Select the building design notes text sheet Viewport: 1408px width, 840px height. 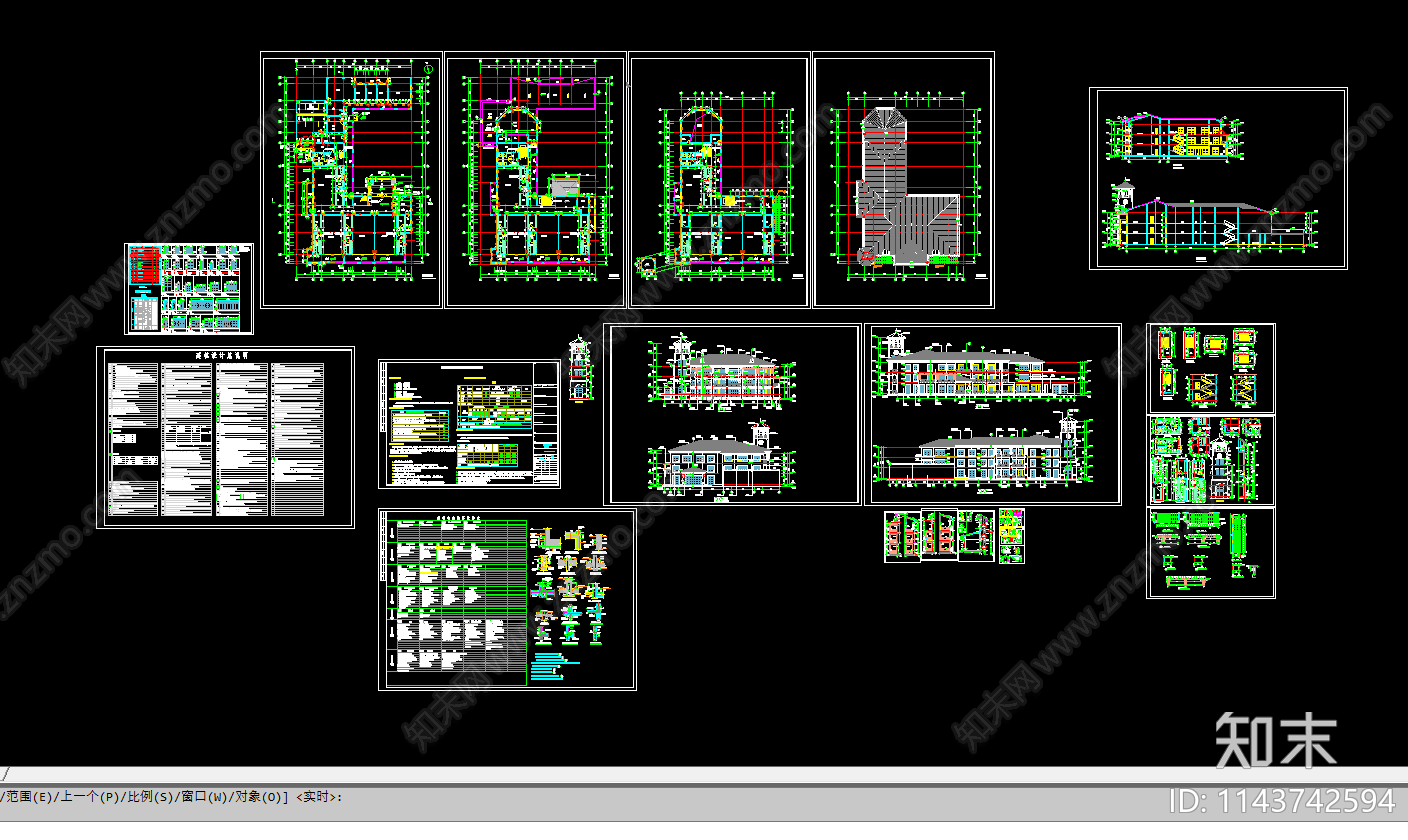click(226, 437)
